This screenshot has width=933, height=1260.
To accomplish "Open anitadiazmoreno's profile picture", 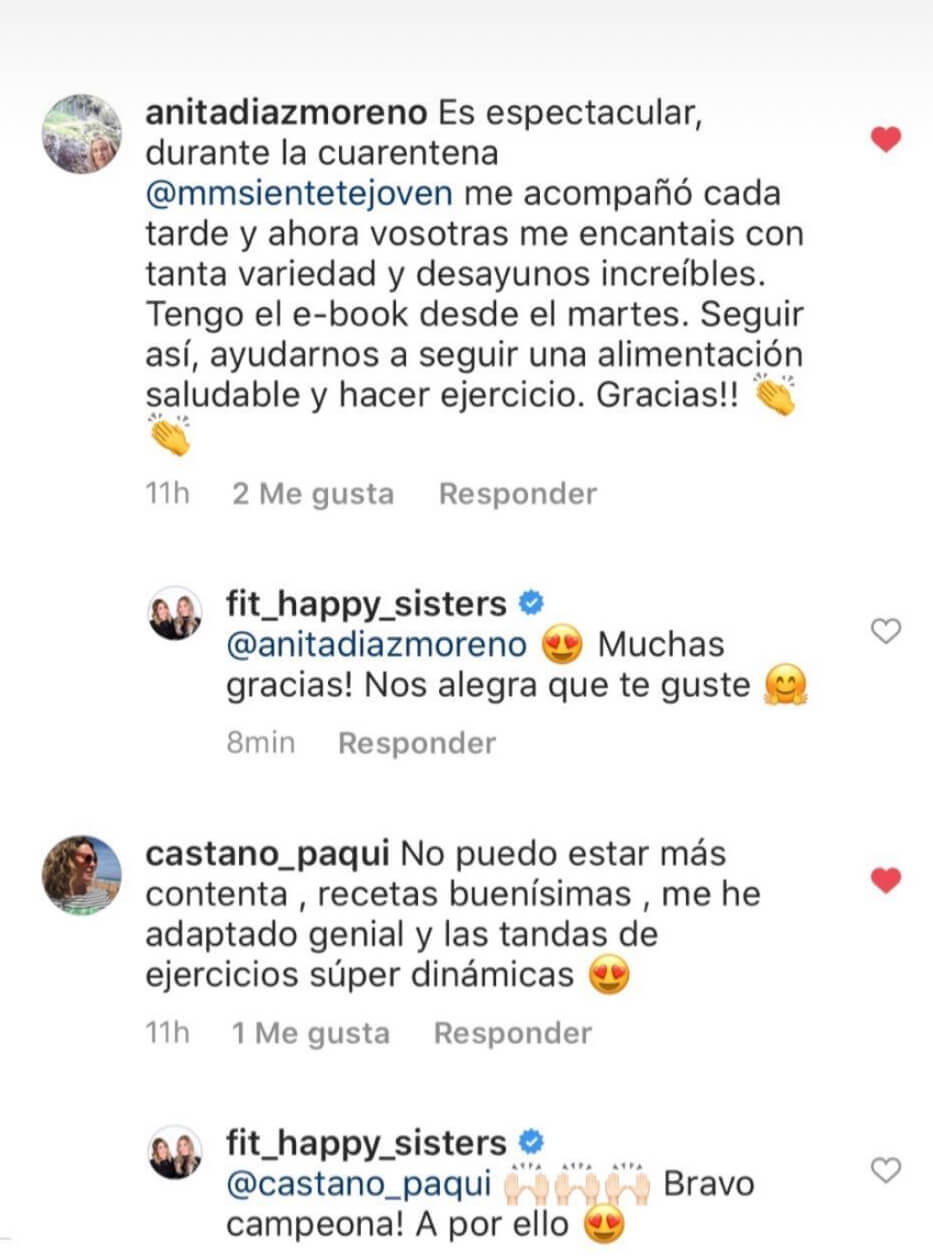I will point(83,134).
